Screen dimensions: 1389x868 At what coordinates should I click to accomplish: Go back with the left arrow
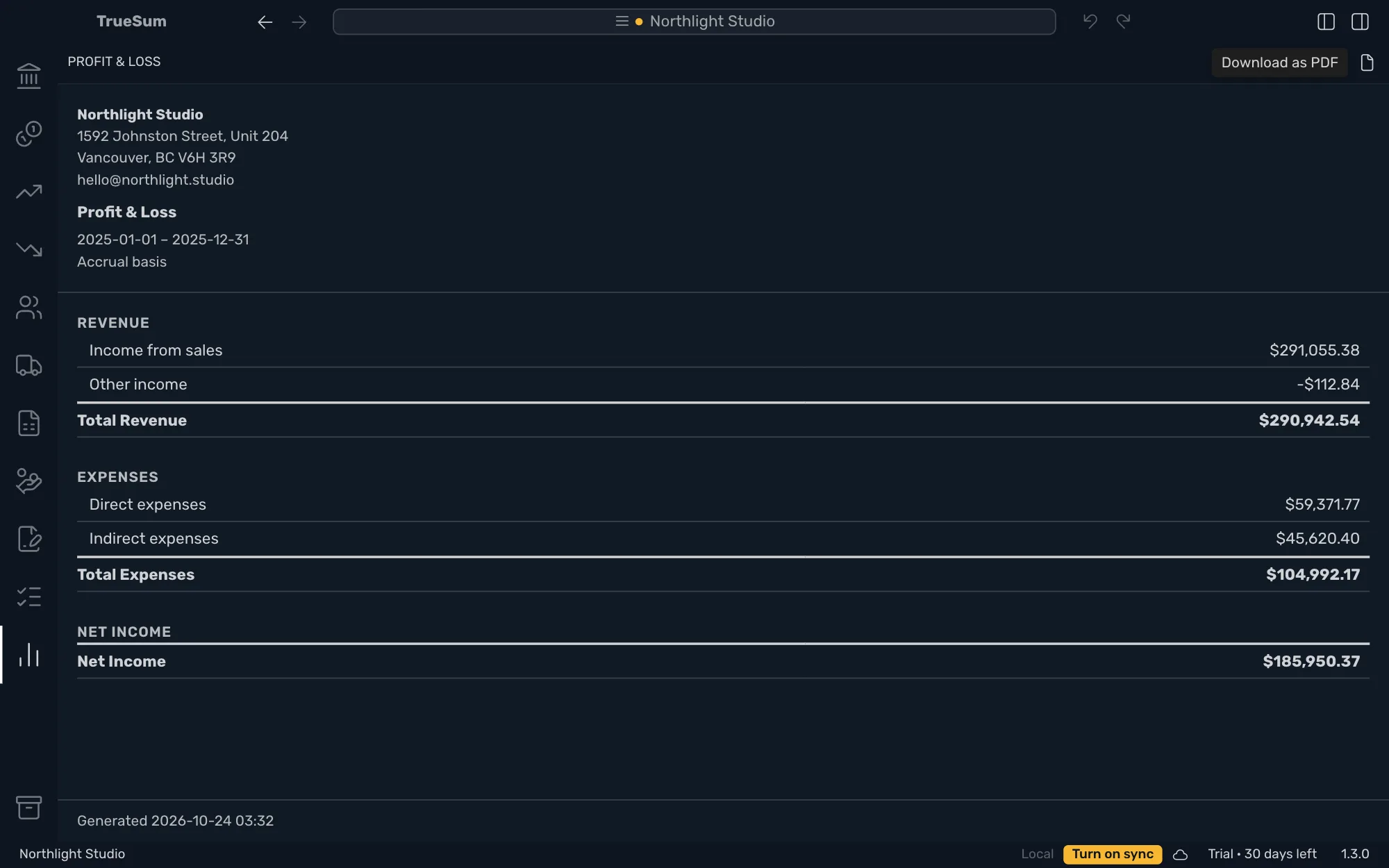265,22
